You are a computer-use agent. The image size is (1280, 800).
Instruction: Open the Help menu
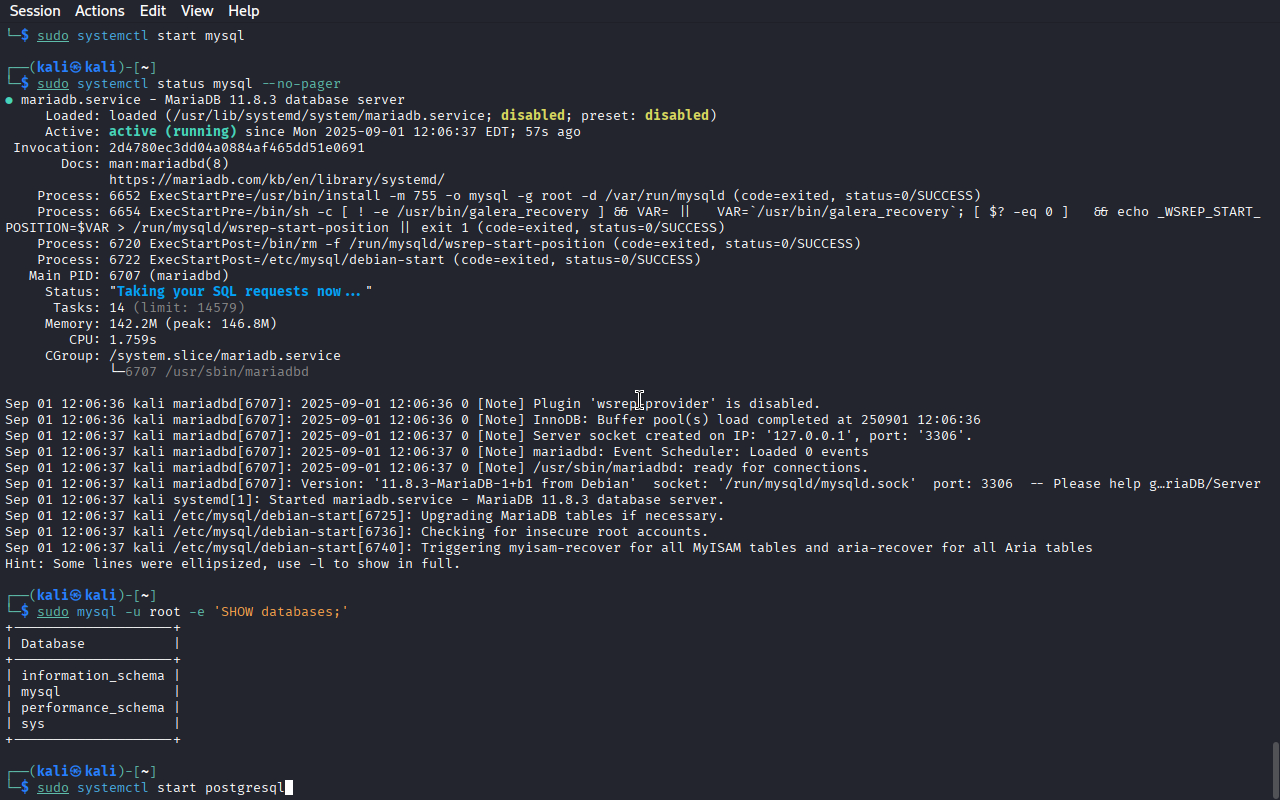[x=243, y=11]
